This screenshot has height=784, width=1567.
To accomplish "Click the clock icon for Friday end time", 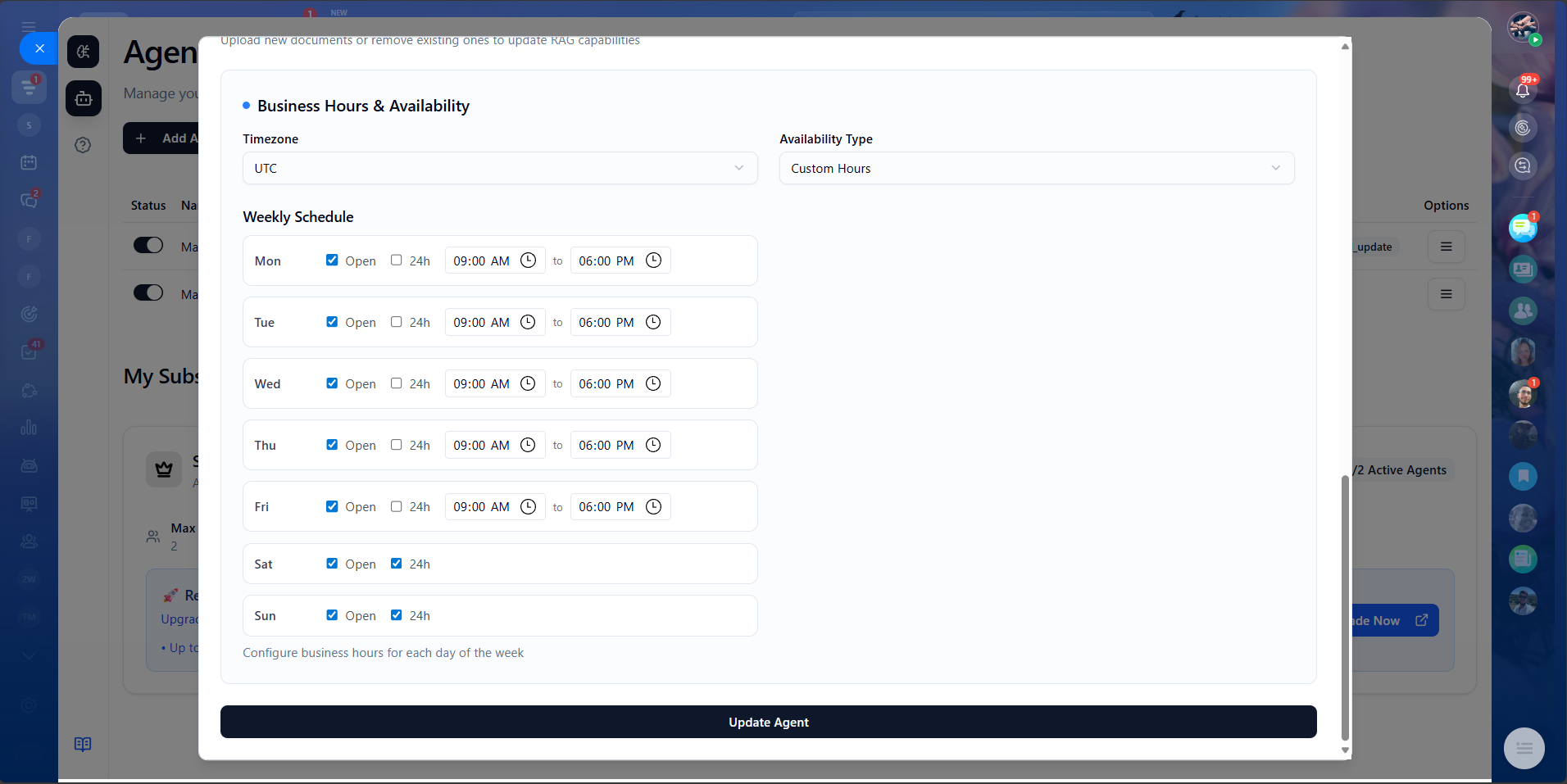I will point(653,507).
